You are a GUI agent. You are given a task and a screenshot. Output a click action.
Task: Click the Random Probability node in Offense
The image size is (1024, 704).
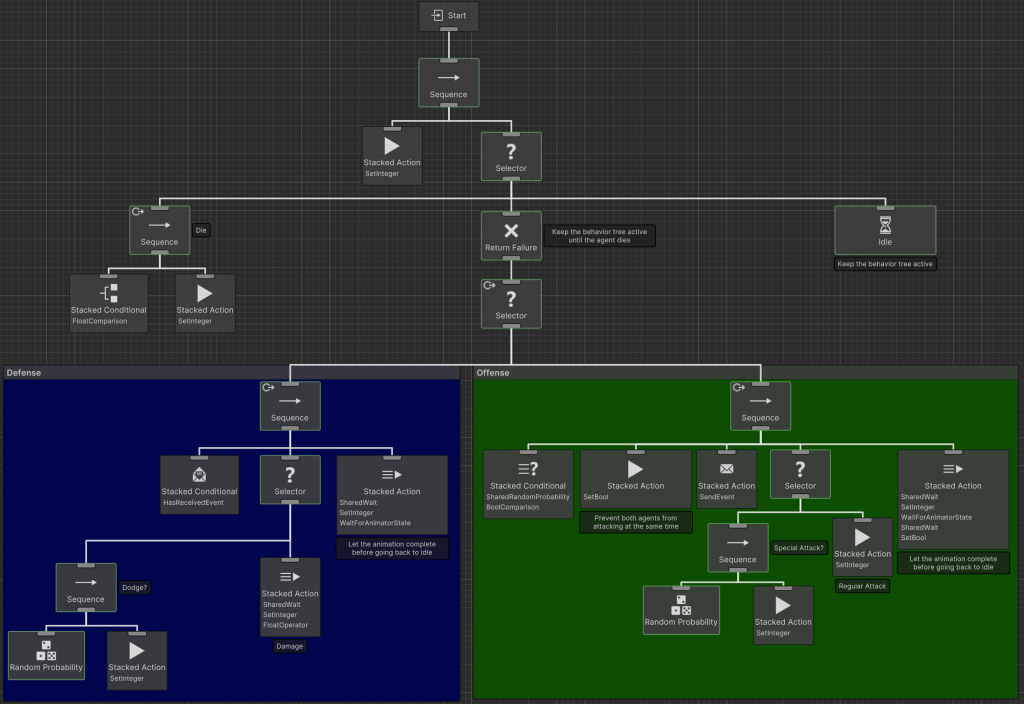tap(681, 610)
